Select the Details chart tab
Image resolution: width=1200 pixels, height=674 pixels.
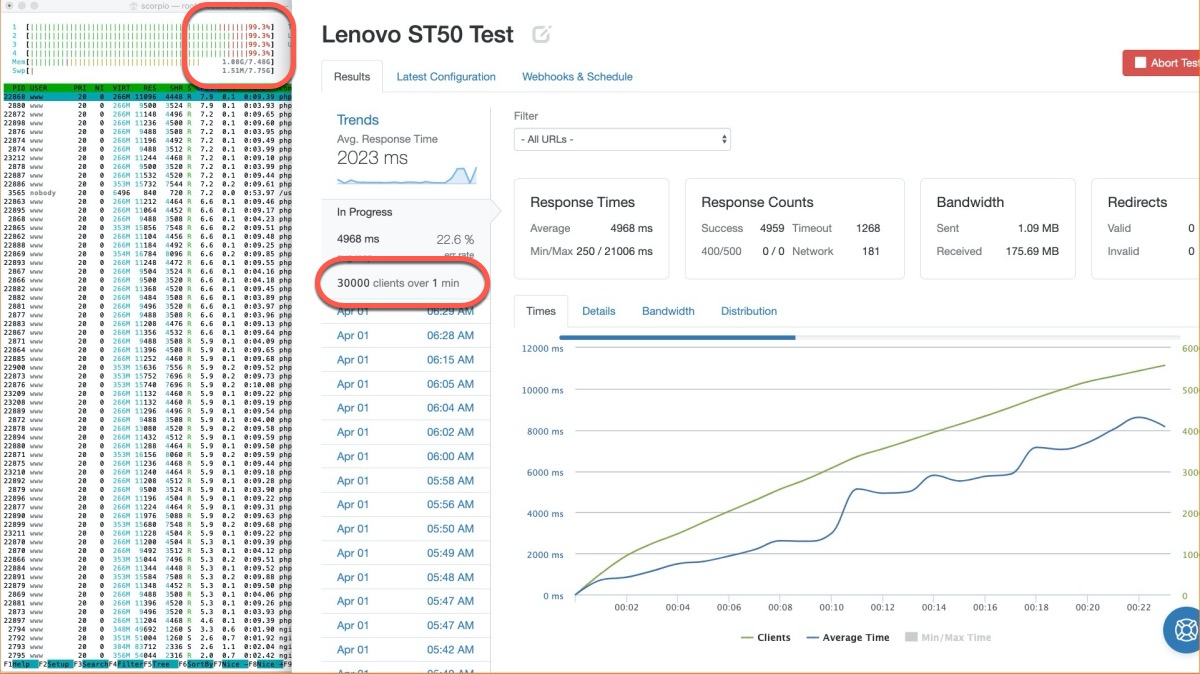tap(598, 311)
